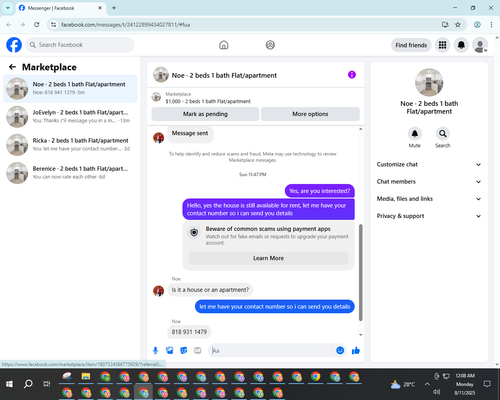Click the taskbar volume speaker icon
The image size is (500, 400).
pyautogui.click(x=437, y=392)
